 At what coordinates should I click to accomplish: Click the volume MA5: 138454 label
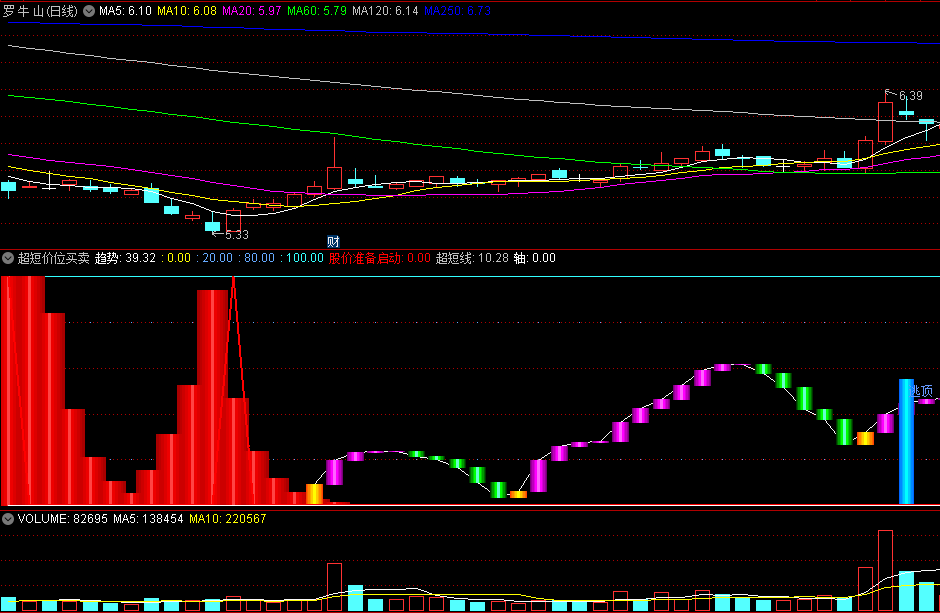click(x=148, y=519)
